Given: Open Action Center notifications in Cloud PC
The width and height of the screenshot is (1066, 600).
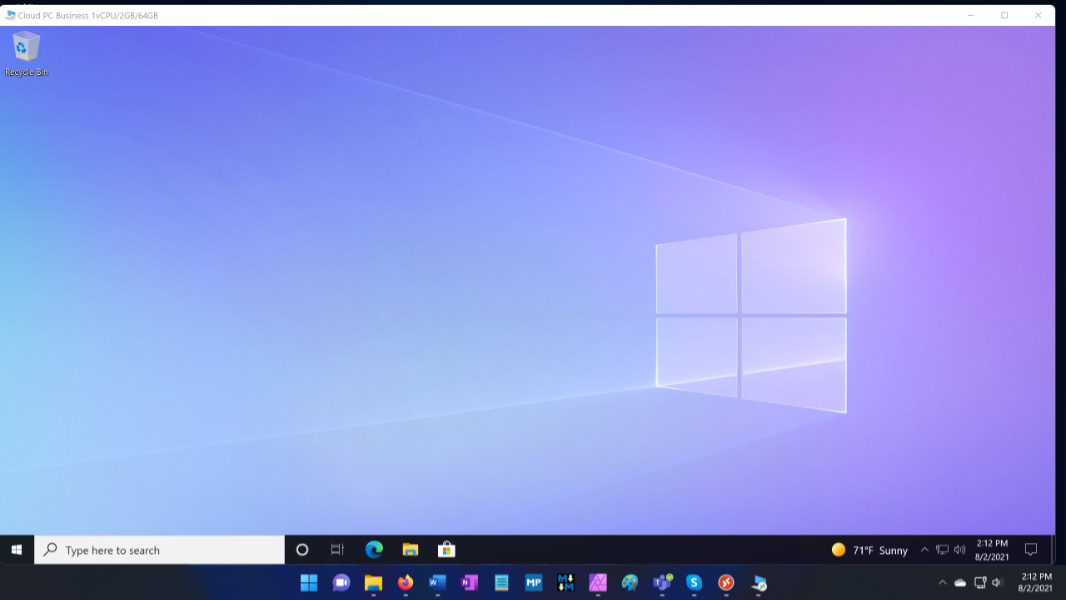Looking at the screenshot, I should point(1031,550).
